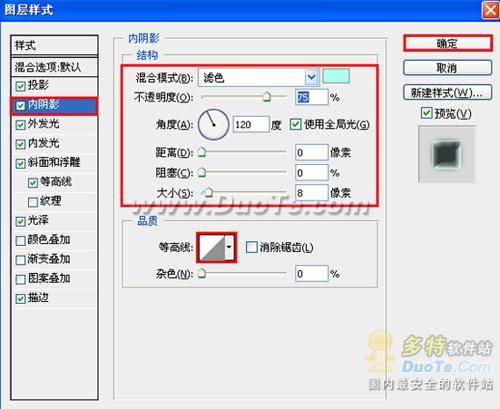This screenshot has height=409, width=500.
Task: Toggle the 投影 drop shadow checkbox
Action: click(x=20, y=86)
